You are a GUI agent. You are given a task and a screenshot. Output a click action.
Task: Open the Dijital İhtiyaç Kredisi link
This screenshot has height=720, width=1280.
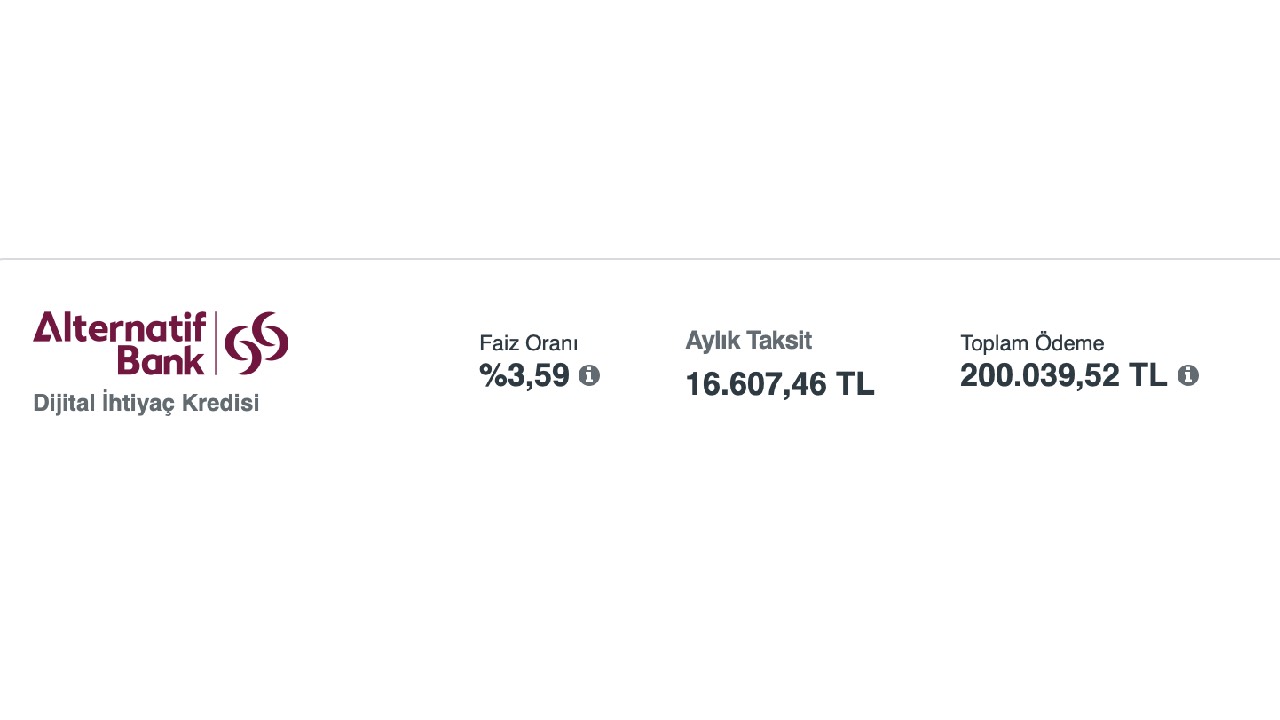click(x=146, y=403)
